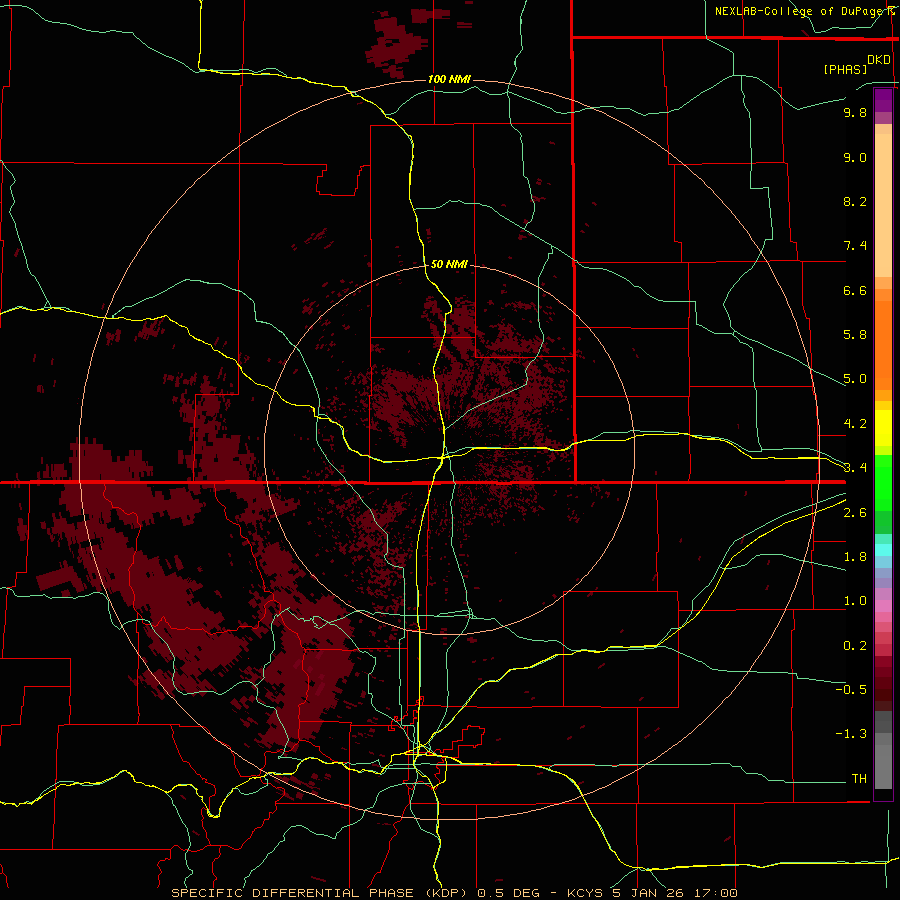The width and height of the screenshot is (900, 900).
Task: Click the 1.8 scale value
Action: click(x=855, y=557)
